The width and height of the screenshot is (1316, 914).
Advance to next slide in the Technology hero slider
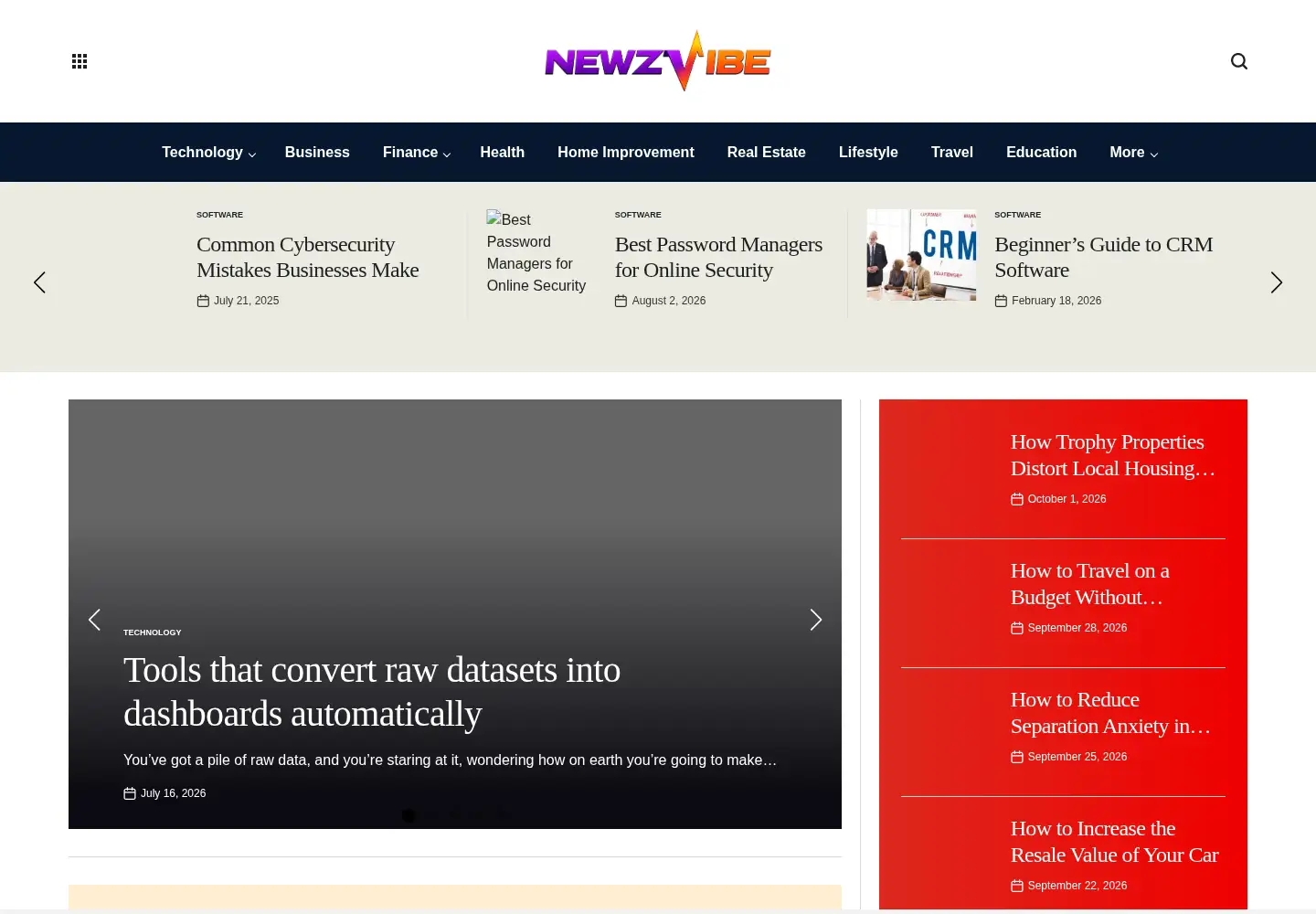coord(816,620)
